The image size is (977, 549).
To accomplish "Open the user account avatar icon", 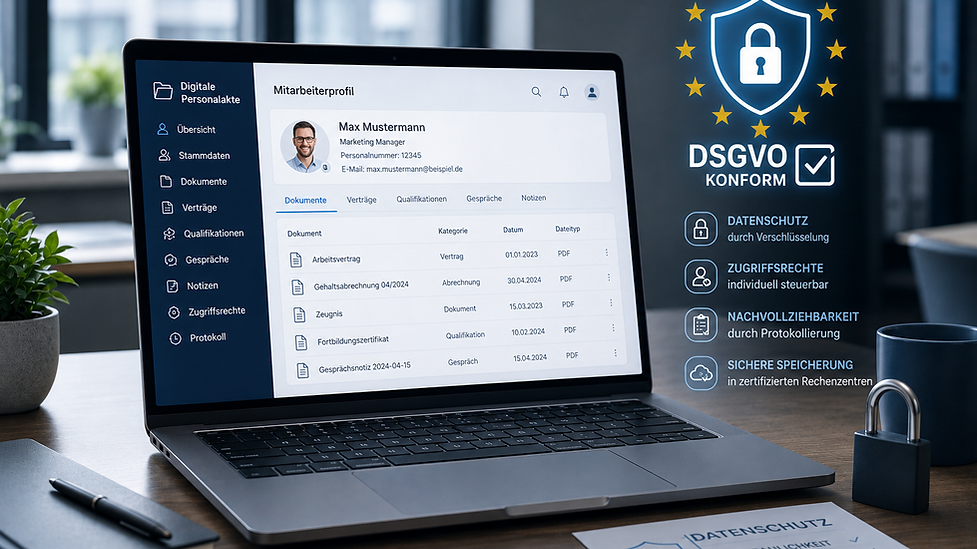I will pos(592,92).
